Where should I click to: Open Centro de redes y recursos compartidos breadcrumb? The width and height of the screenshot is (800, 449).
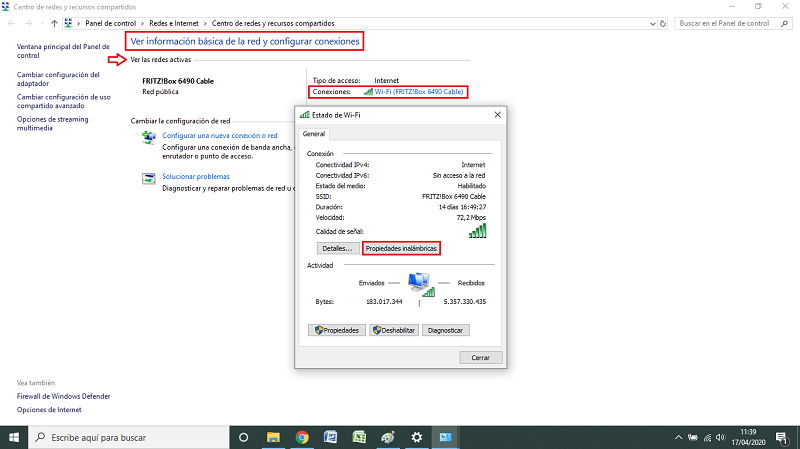(x=273, y=23)
